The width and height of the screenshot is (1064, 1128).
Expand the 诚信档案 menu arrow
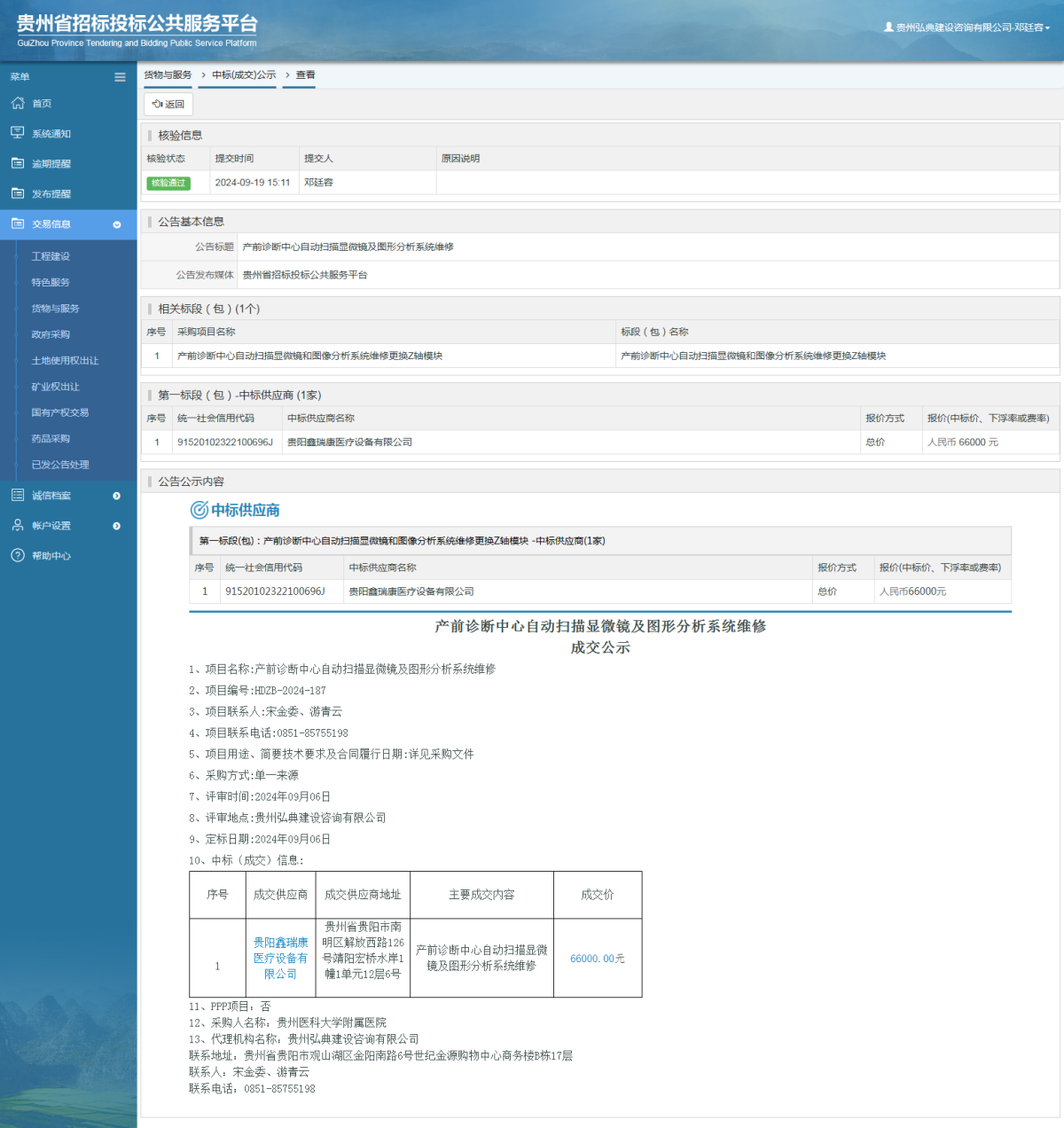(x=116, y=496)
